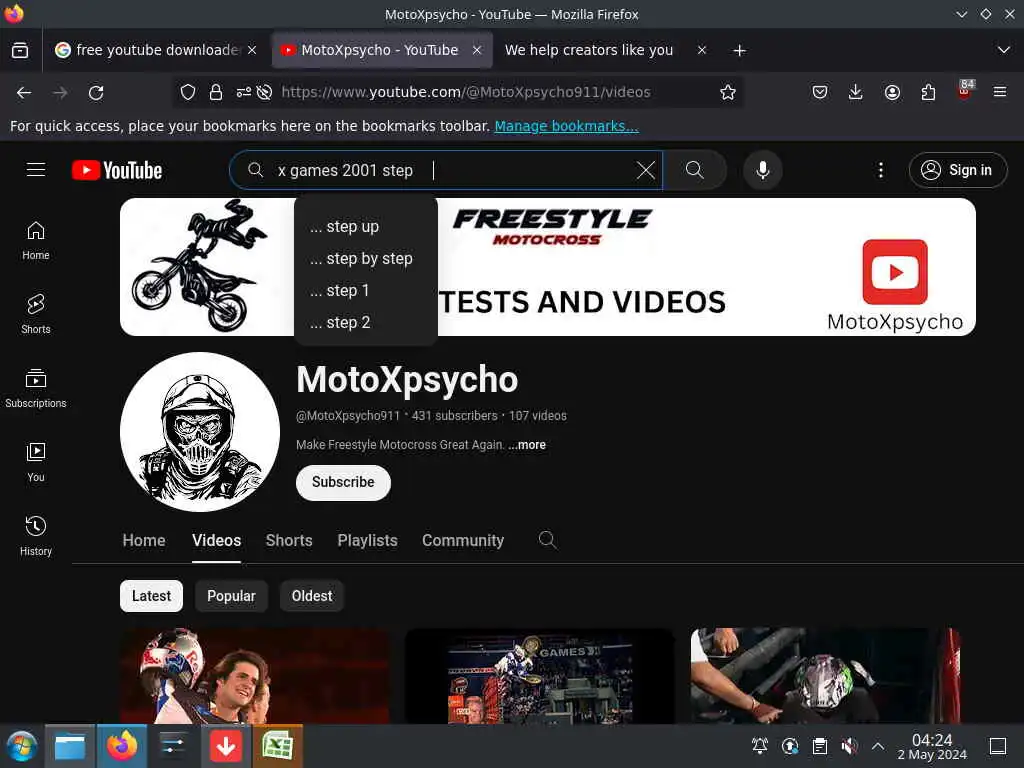Open a new browser tab
The height and width of the screenshot is (768, 1024).
click(739, 50)
